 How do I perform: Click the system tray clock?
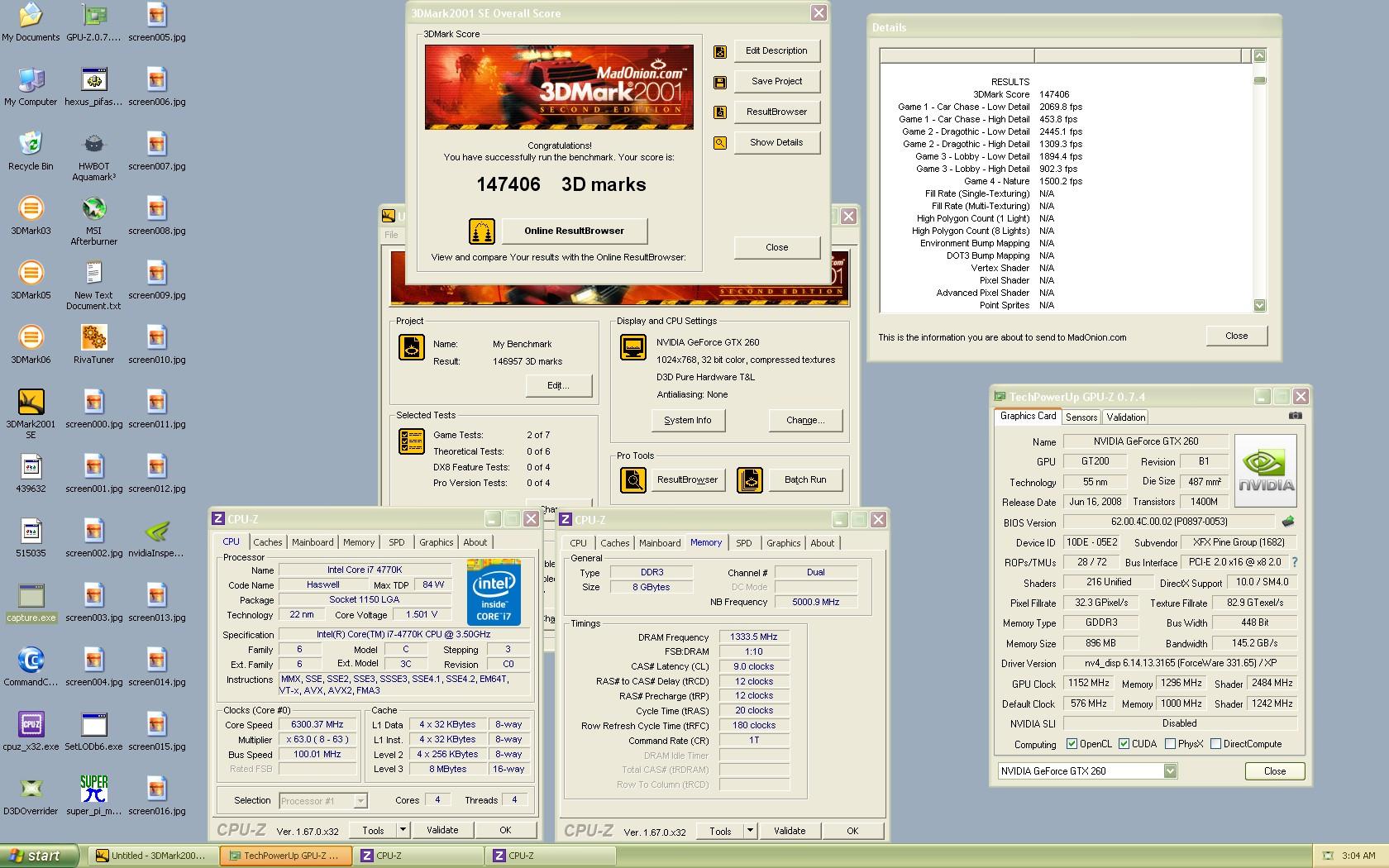point(1358,856)
